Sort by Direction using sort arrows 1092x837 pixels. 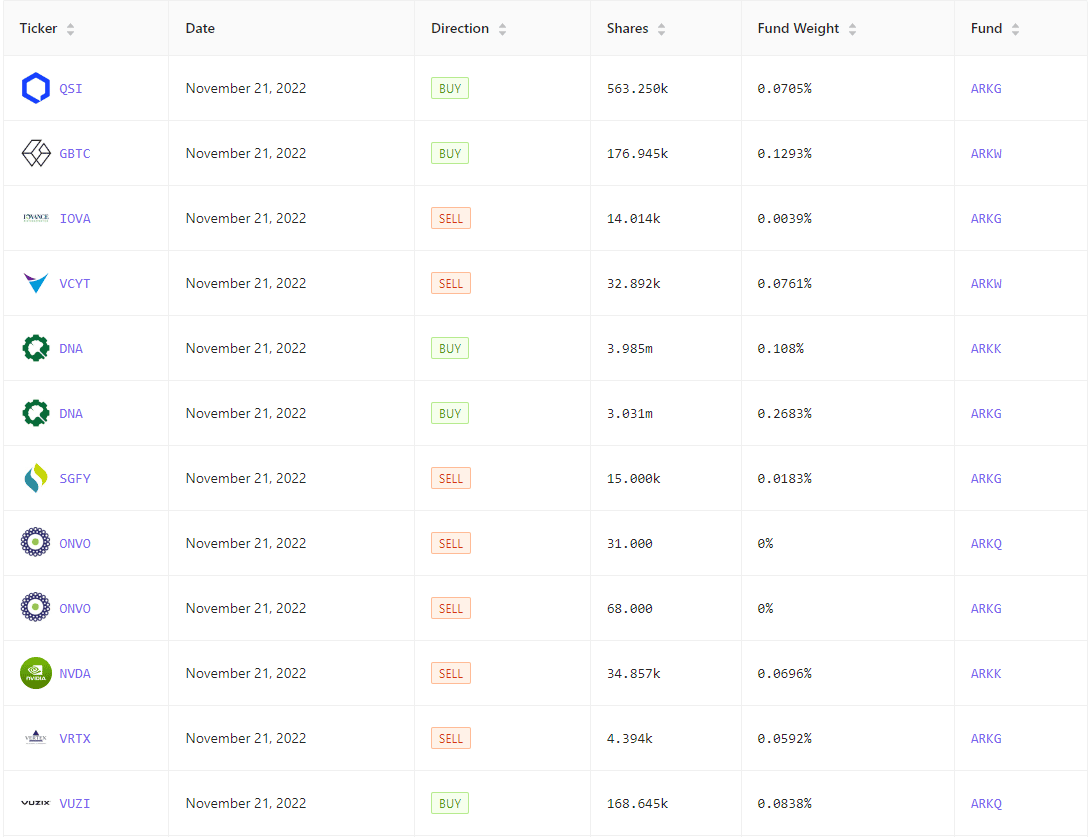[x=502, y=29]
